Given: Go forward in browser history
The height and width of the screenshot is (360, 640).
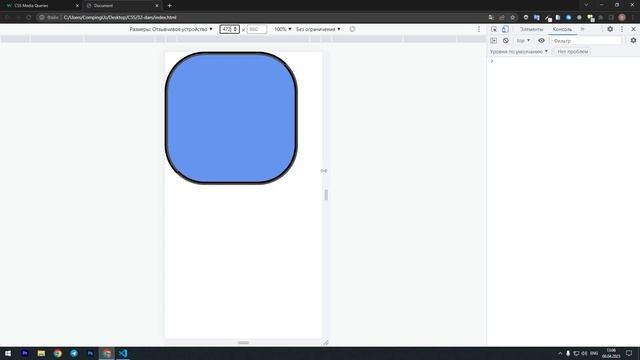Looking at the screenshot, I should 18,18.
